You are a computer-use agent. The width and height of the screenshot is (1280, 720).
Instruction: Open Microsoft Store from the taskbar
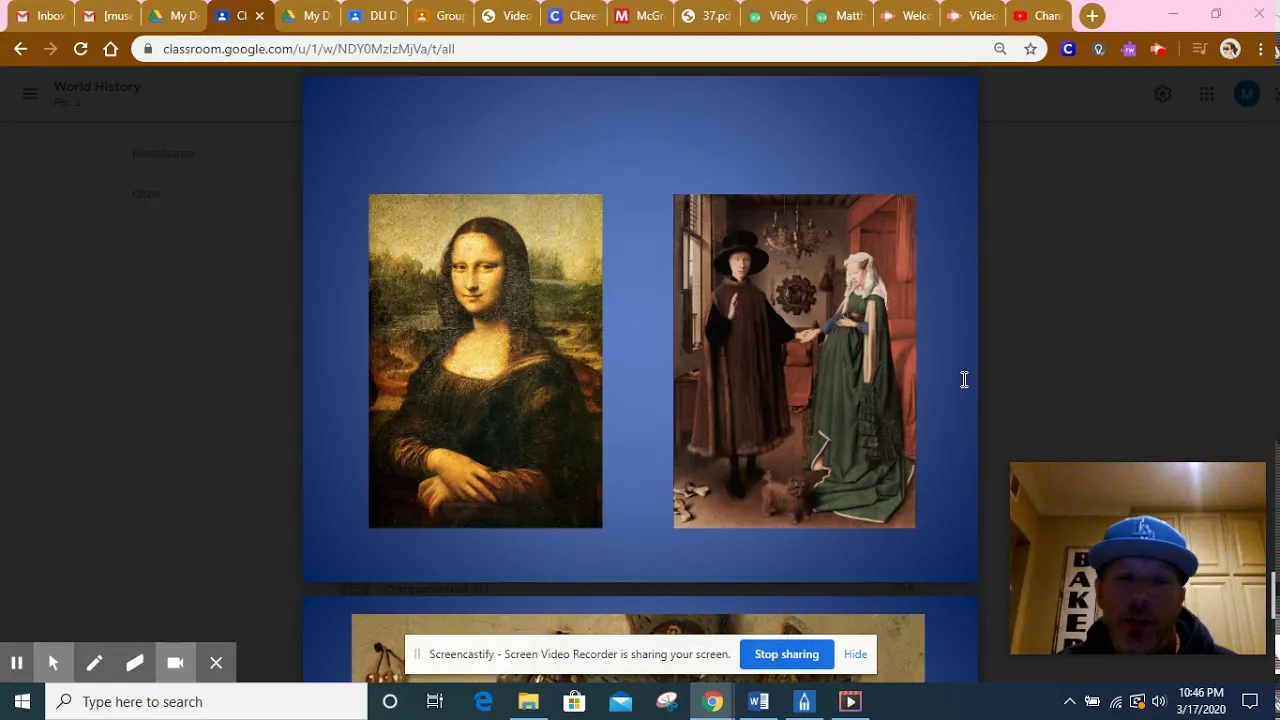(575, 702)
